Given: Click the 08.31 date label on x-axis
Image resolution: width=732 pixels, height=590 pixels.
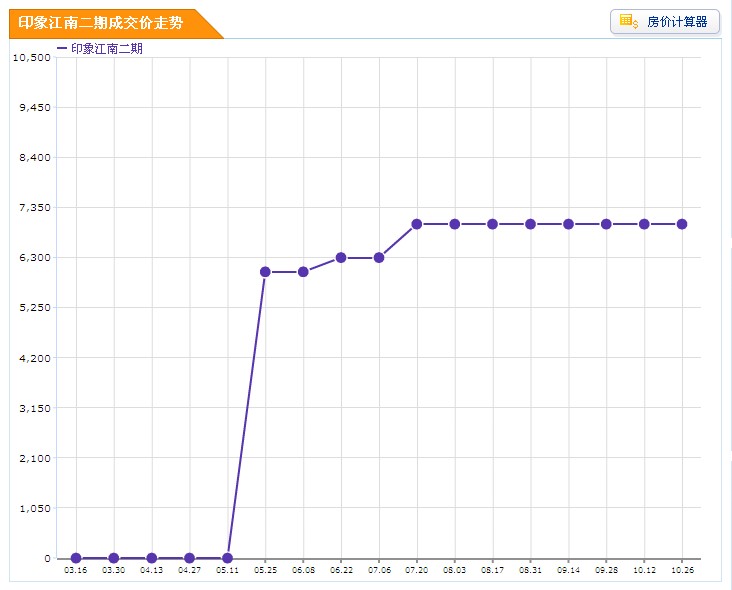Looking at the screenshot, I should coord(530,570).
